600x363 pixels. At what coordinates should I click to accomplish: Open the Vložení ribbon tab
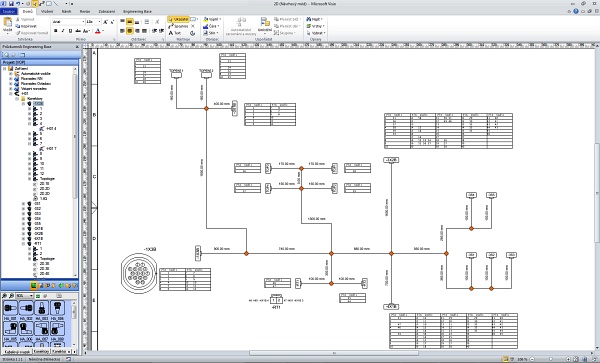click(x=47, y=11)
